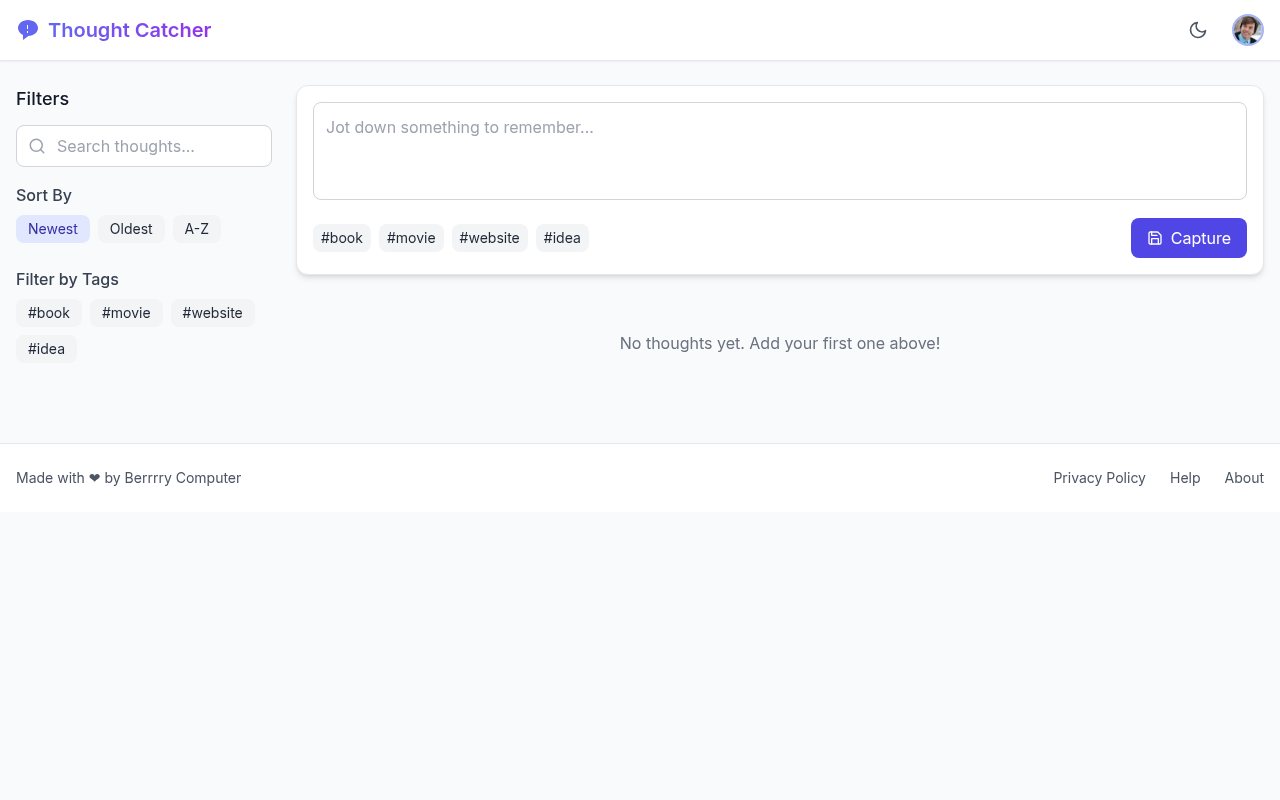
Task: Click the save icon inside the Capture button
Action: pyautogui.click(x=1157, y=238)
